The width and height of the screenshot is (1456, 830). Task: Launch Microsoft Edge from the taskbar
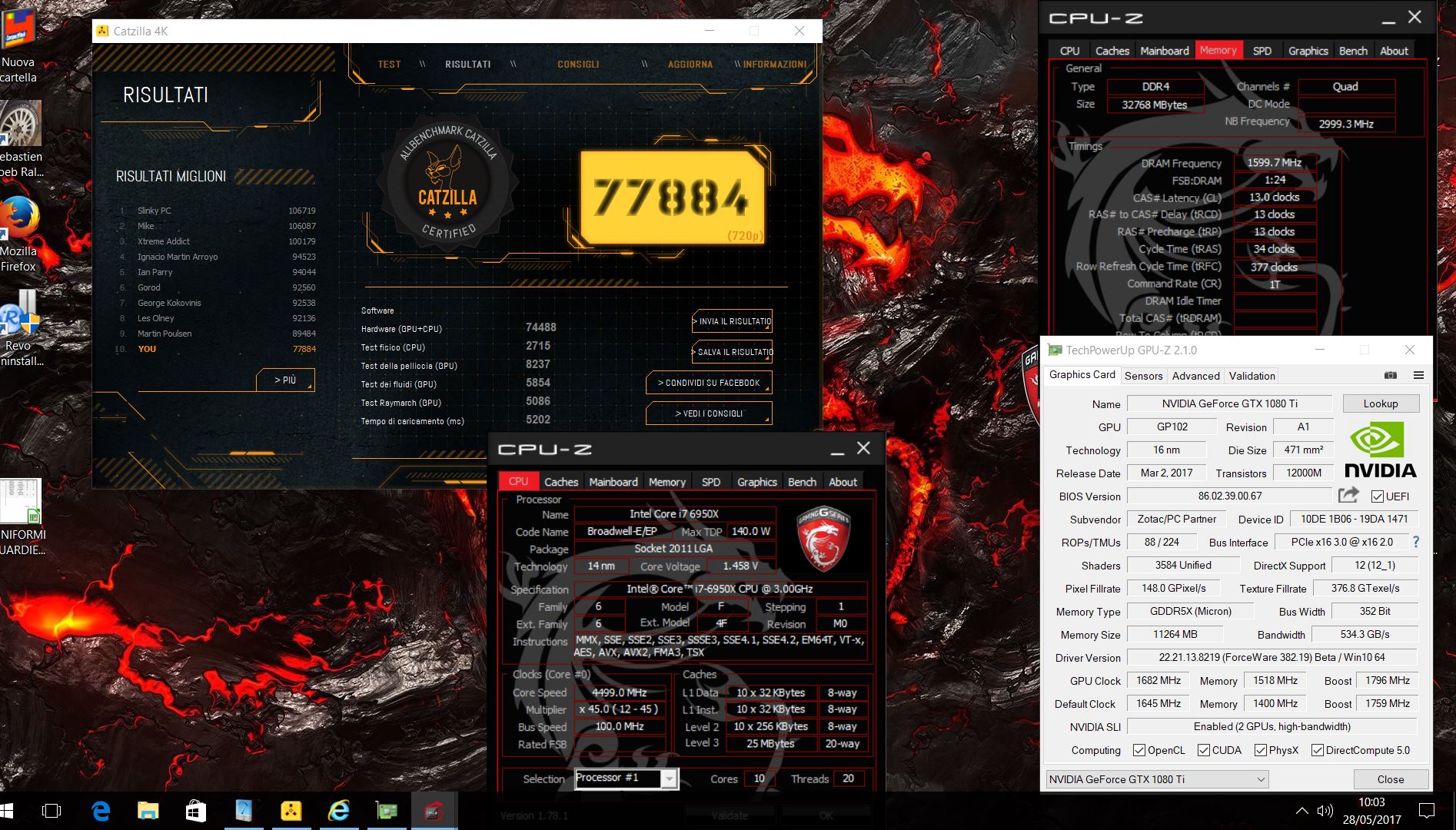(x=101, y=811)
